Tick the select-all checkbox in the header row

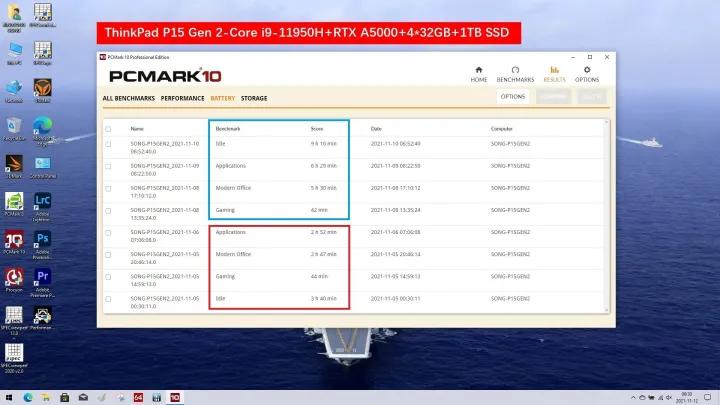(x=108, y=129)
